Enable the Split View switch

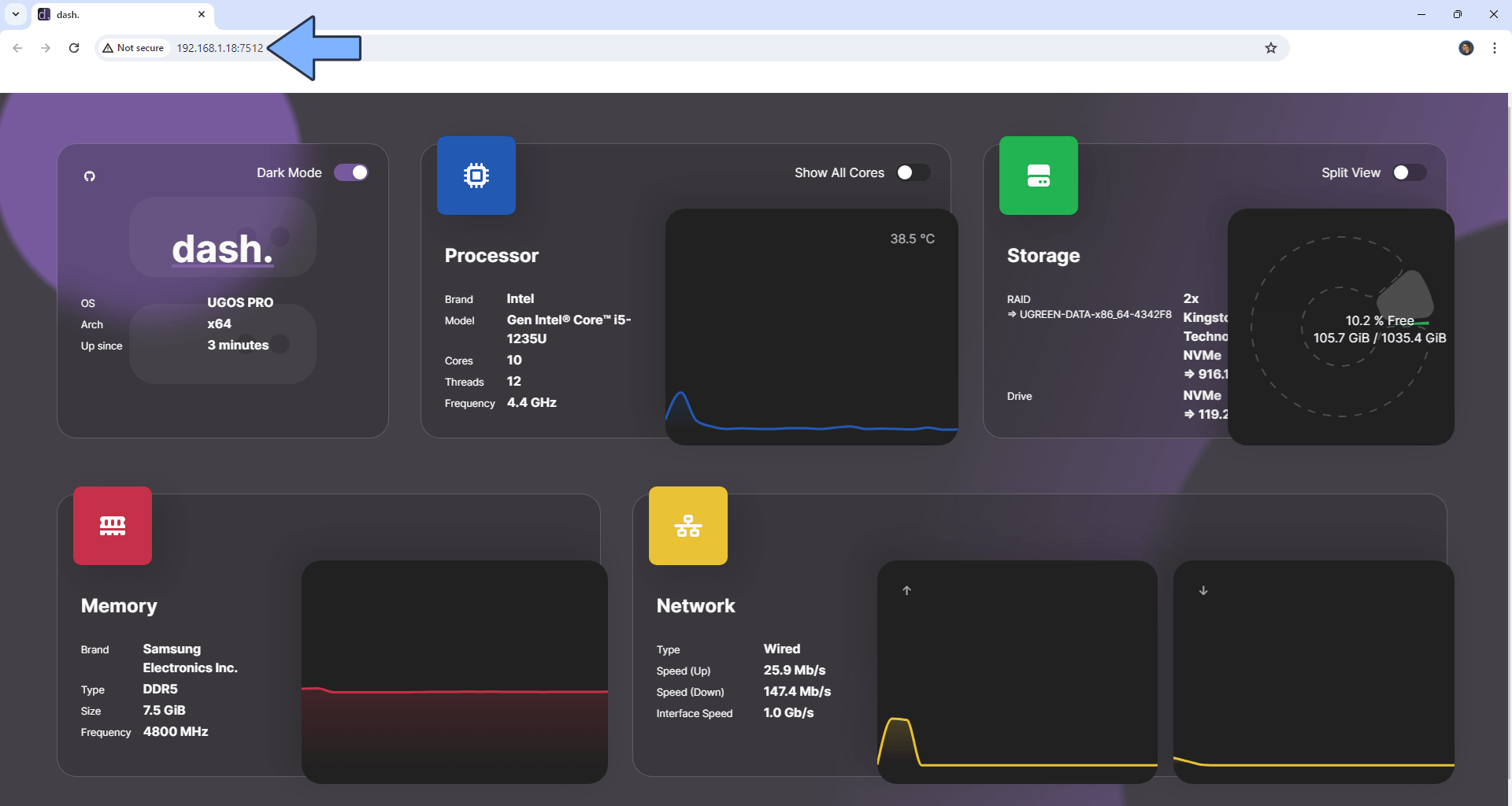pyautogui.click(x=1410, y=172)
